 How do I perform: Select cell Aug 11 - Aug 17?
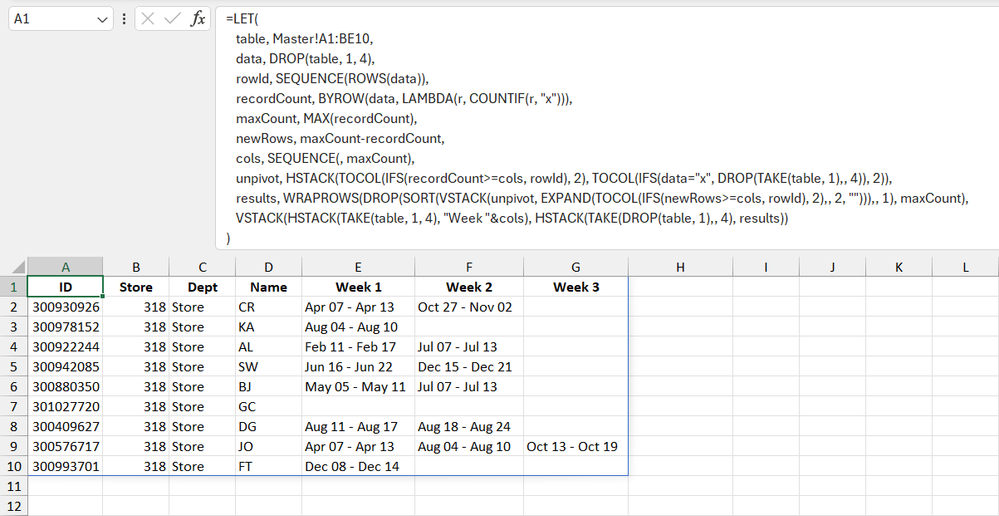358,427
